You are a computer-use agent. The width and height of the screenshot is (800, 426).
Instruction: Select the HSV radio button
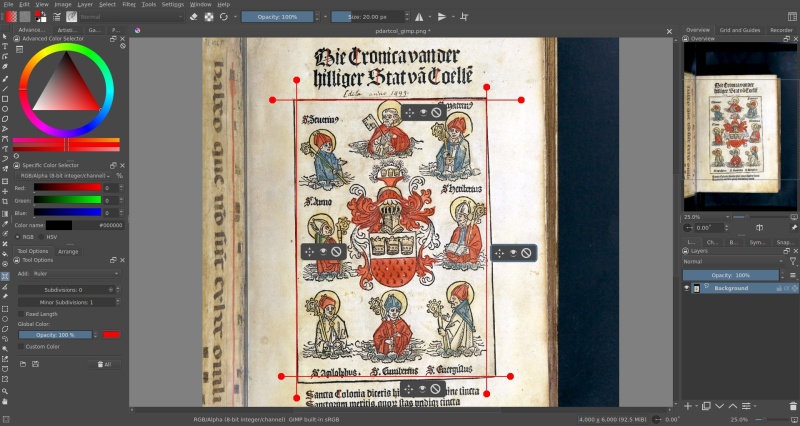(41, 237)
